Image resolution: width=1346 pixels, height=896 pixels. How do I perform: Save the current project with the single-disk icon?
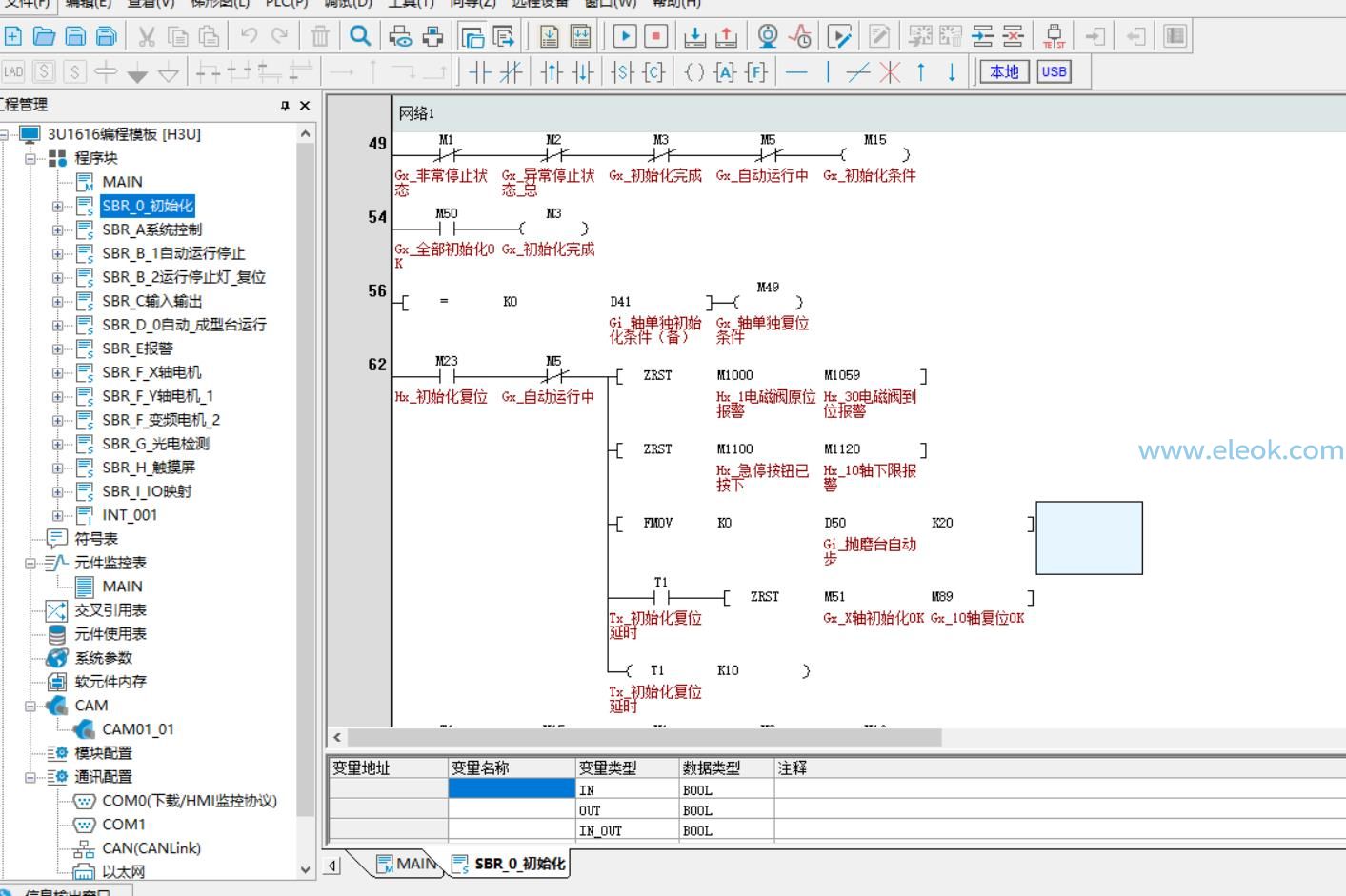coord(75,36)
